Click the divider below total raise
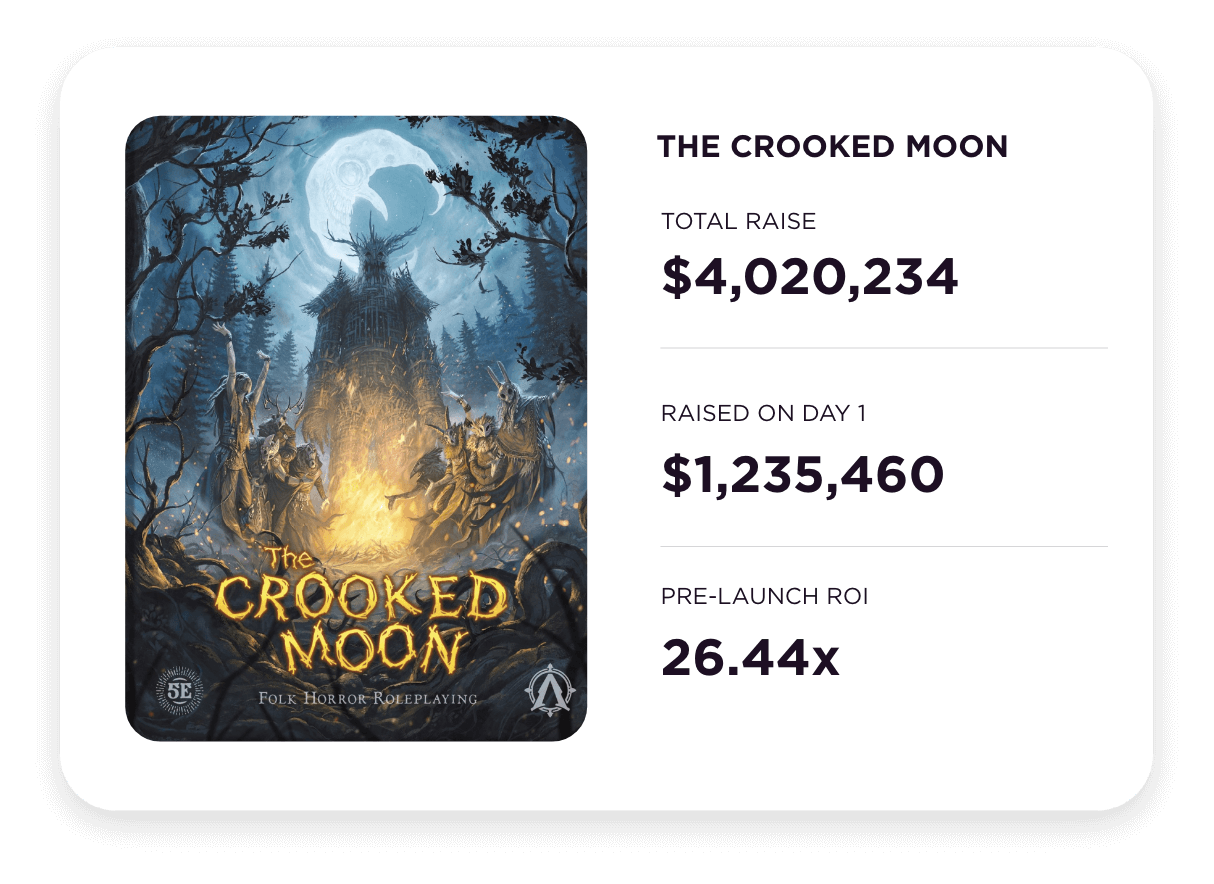 point(884,348)
